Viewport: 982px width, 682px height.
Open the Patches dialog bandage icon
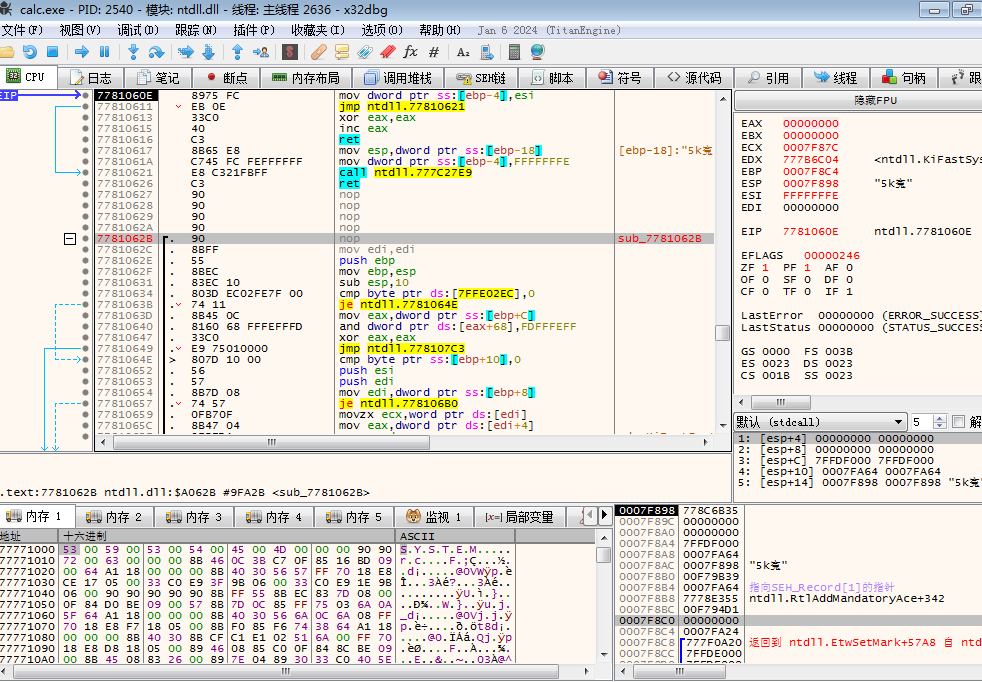click(319, 52)
